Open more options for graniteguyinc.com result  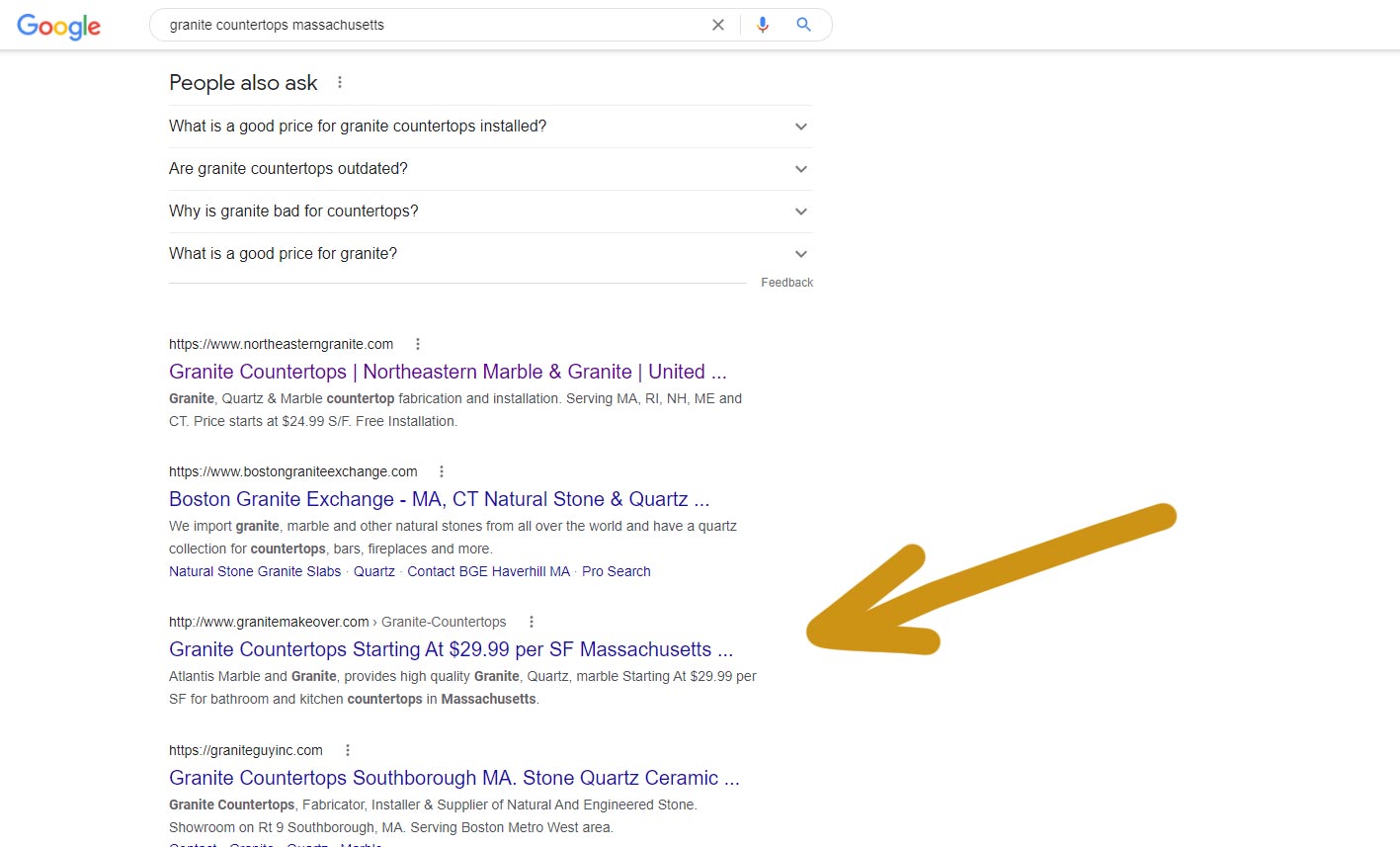point(348,750)
